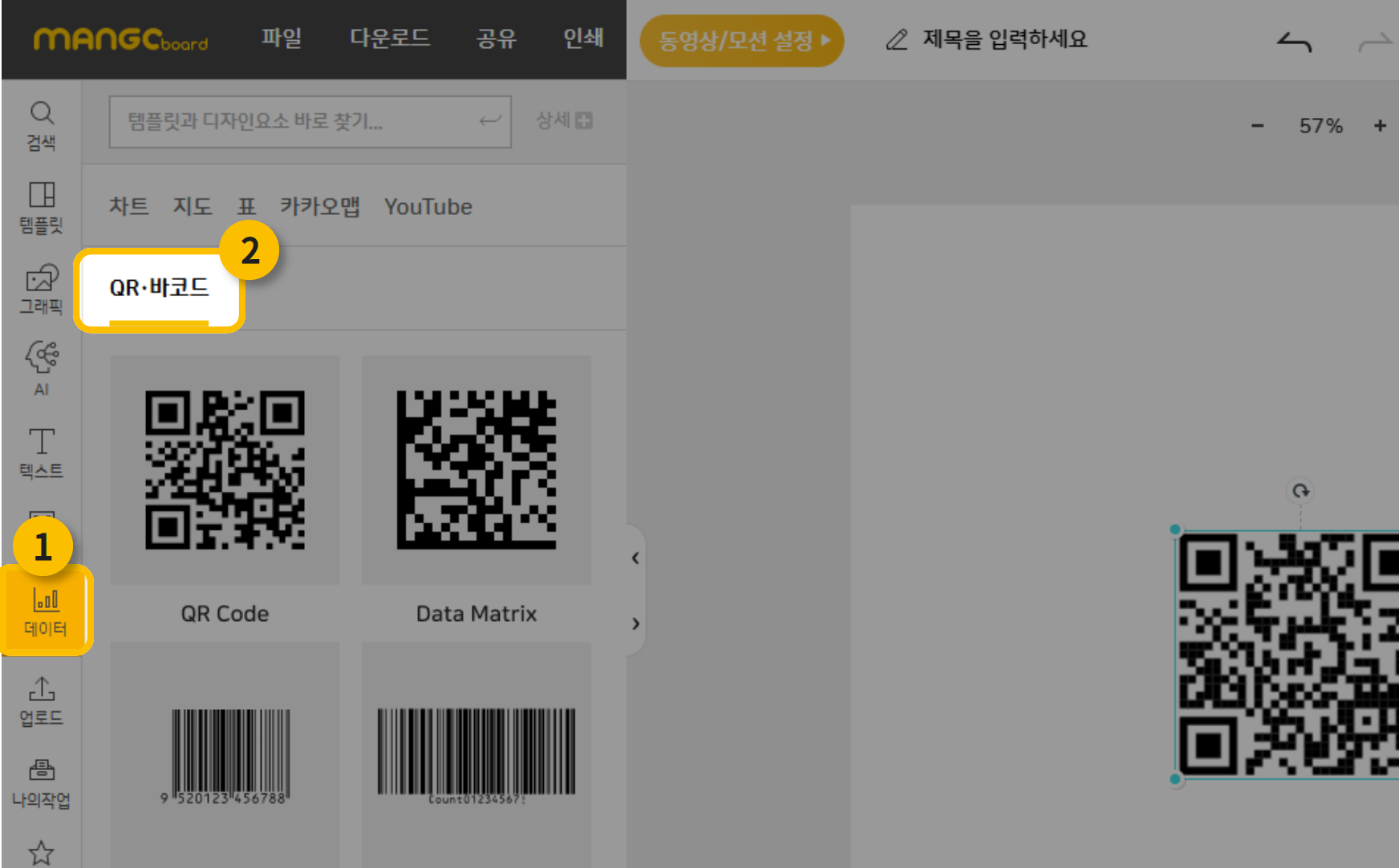
Task: Click the redo arrow icon
Action: (1377, 42)
